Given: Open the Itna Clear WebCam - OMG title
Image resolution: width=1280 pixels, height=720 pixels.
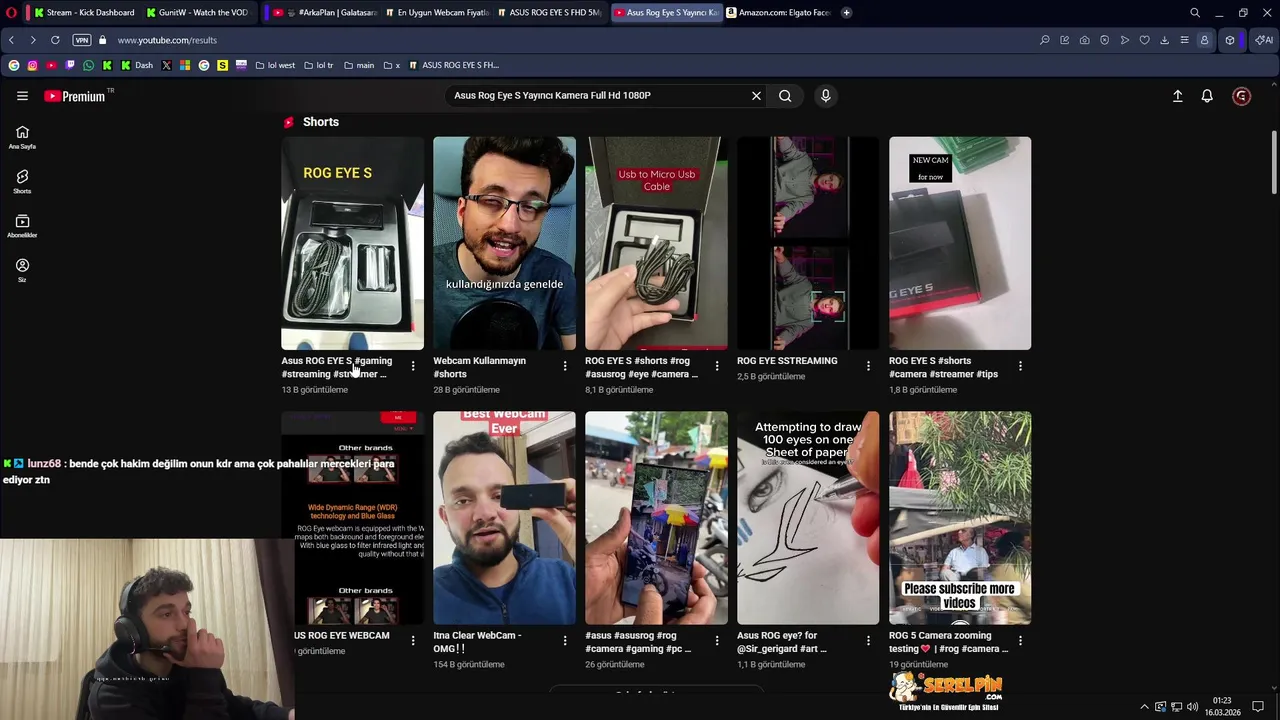Looking at the screenshot, I should pos(477,642).
